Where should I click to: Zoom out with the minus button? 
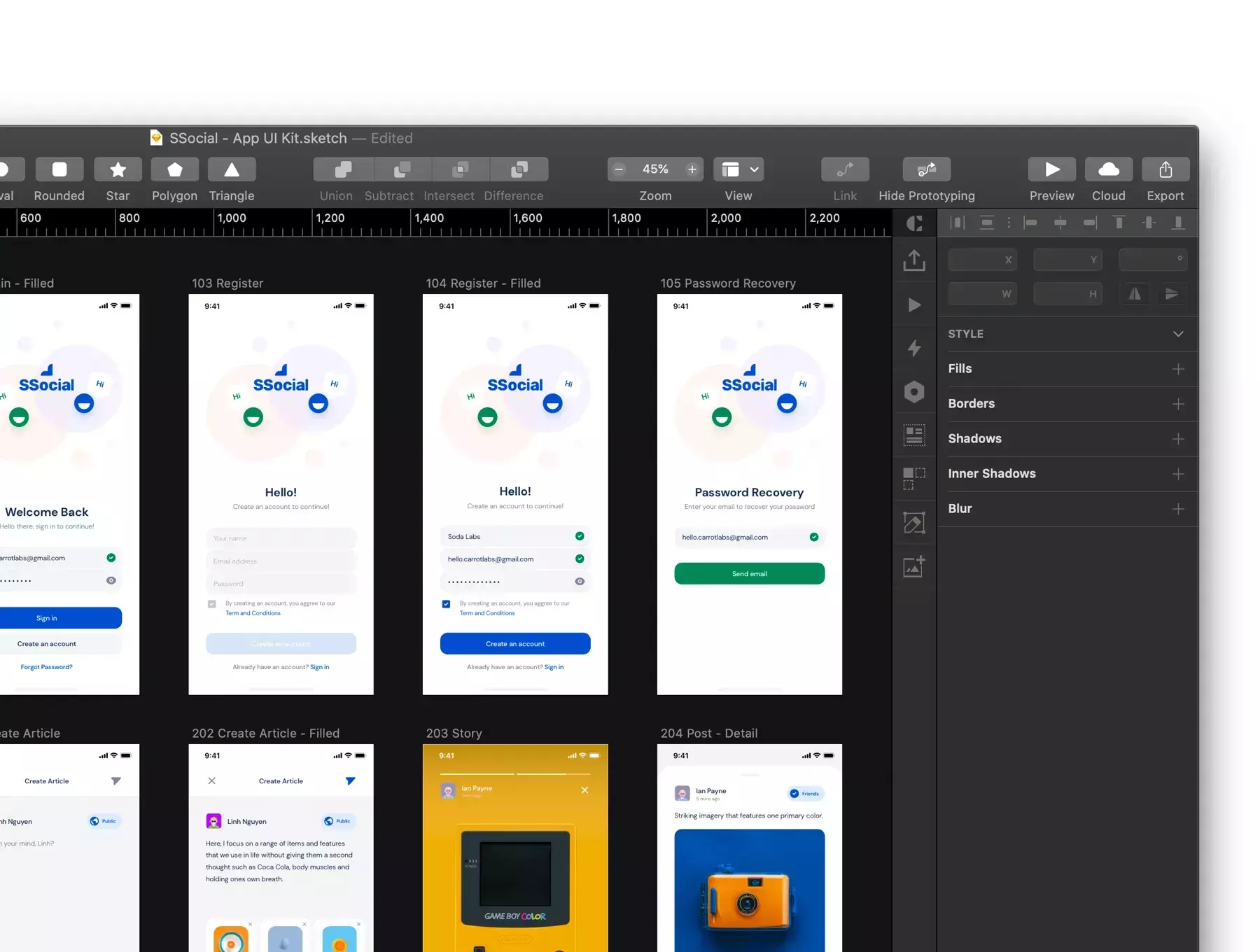(619, 169)
